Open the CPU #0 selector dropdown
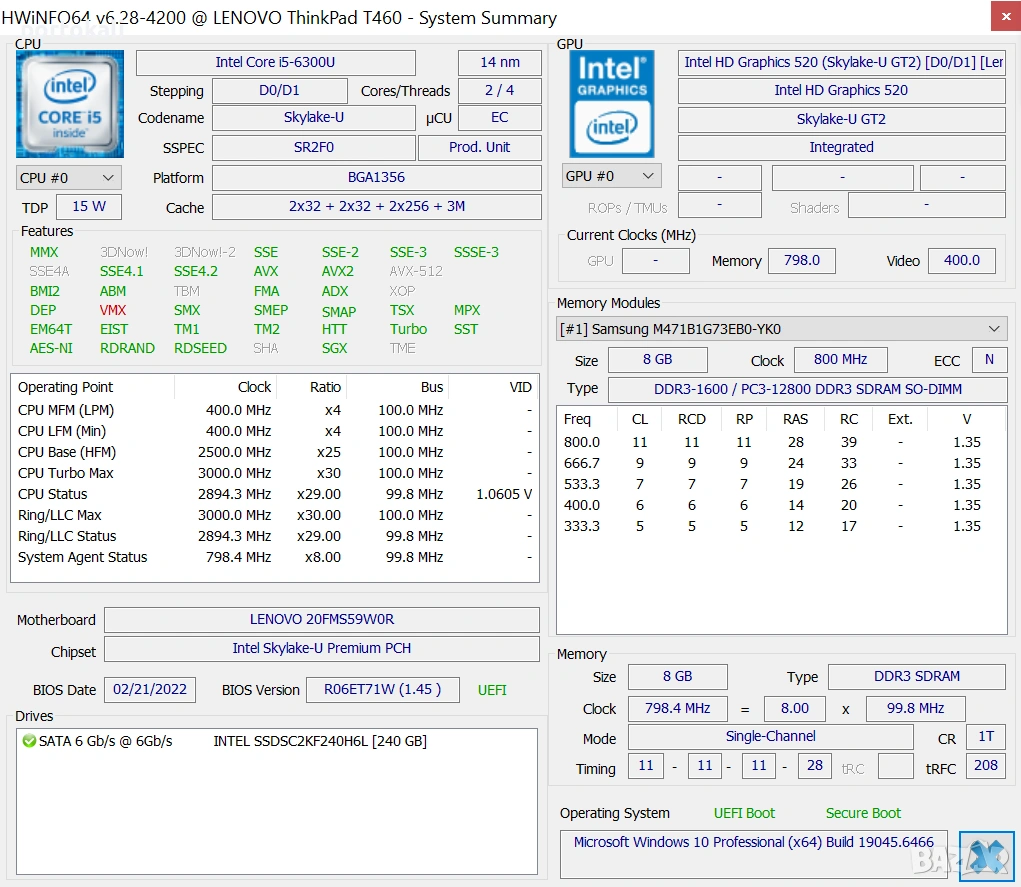 coord(69,177)
